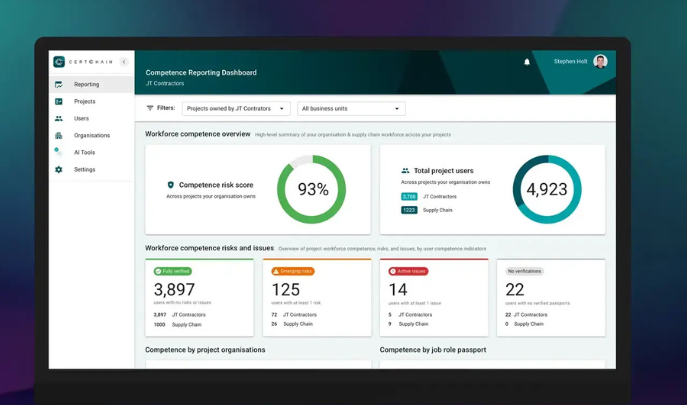The width and height of the screenshot is (687, 405).
Task: Click the 4,923 total users donut chart
Action: tap(547, 189)
